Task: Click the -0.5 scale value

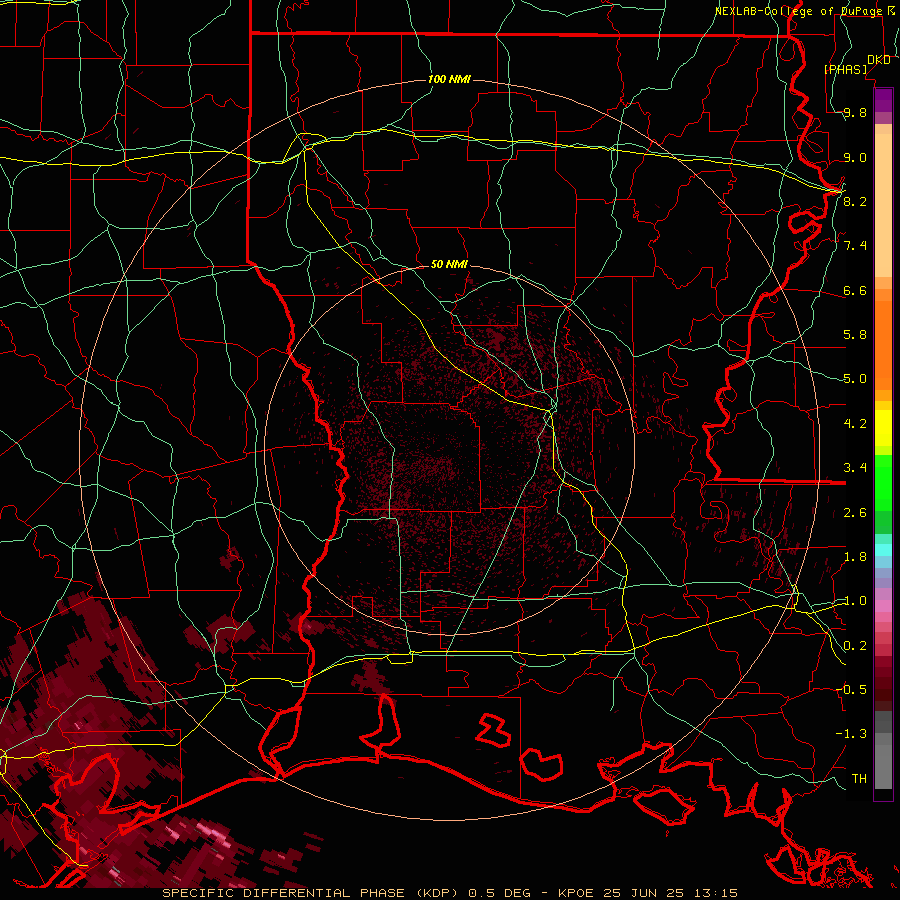Action: [x=852, y=689]
